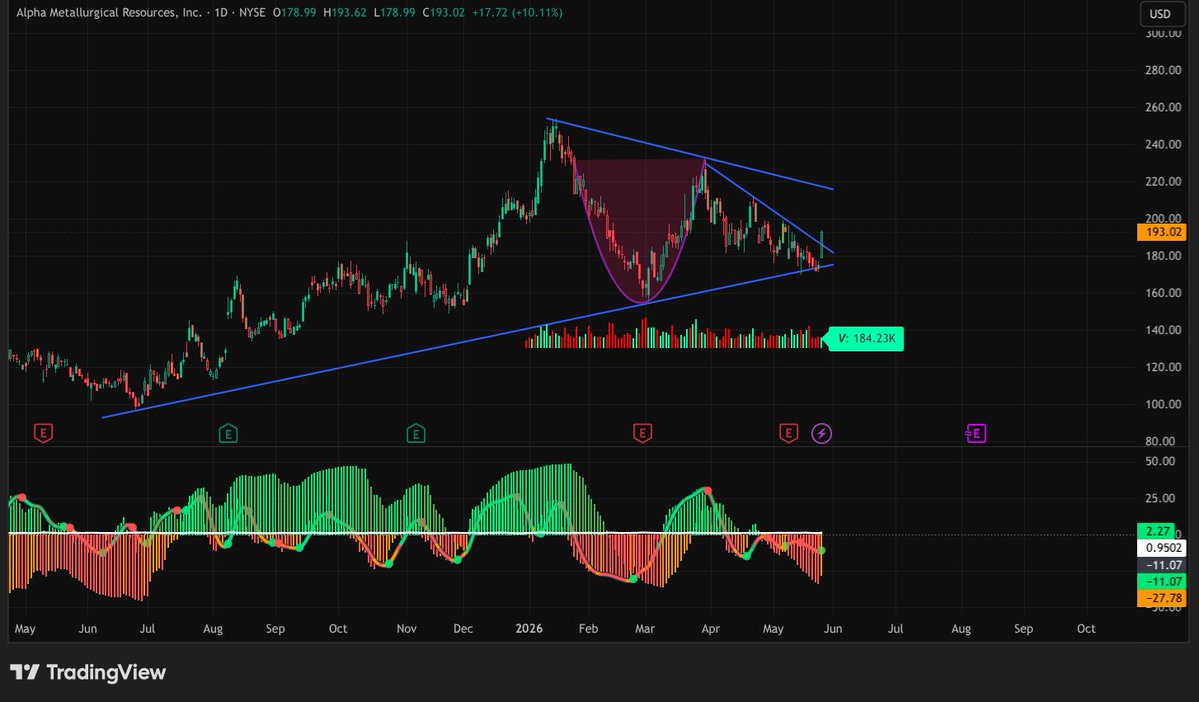Open the USD currency selector
Screen dimensions: 1199x702
pos(1160,14)
